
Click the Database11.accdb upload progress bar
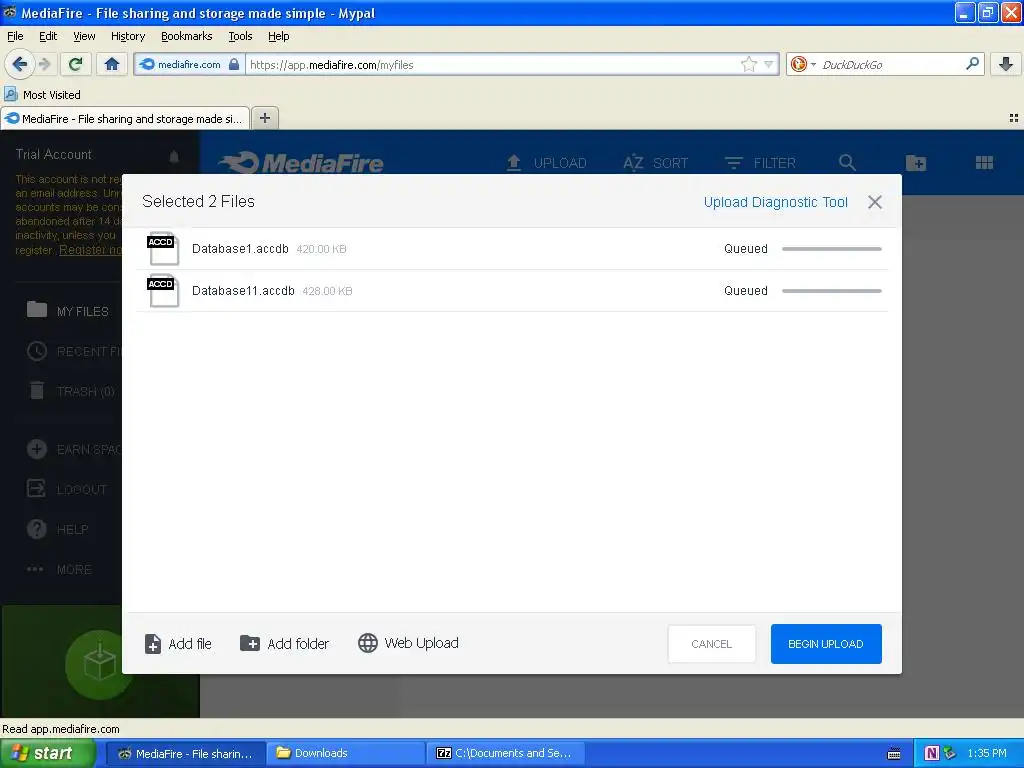(x=831, y=291)
